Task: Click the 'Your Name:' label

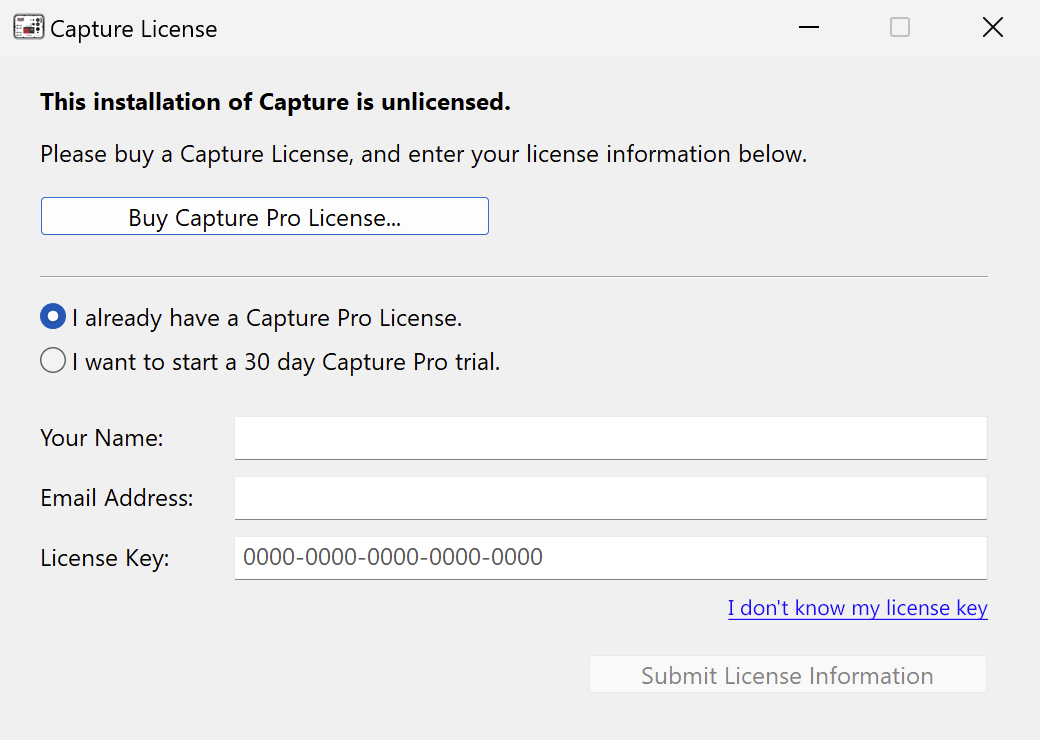Action: tap(101, 438)
